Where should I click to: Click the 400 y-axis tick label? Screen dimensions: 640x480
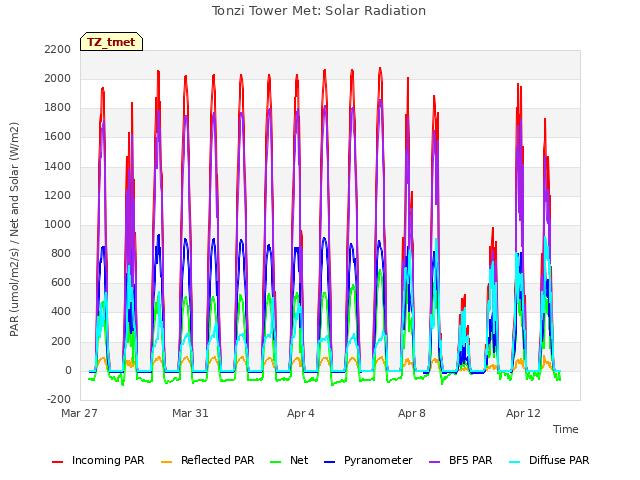(61, 312)
